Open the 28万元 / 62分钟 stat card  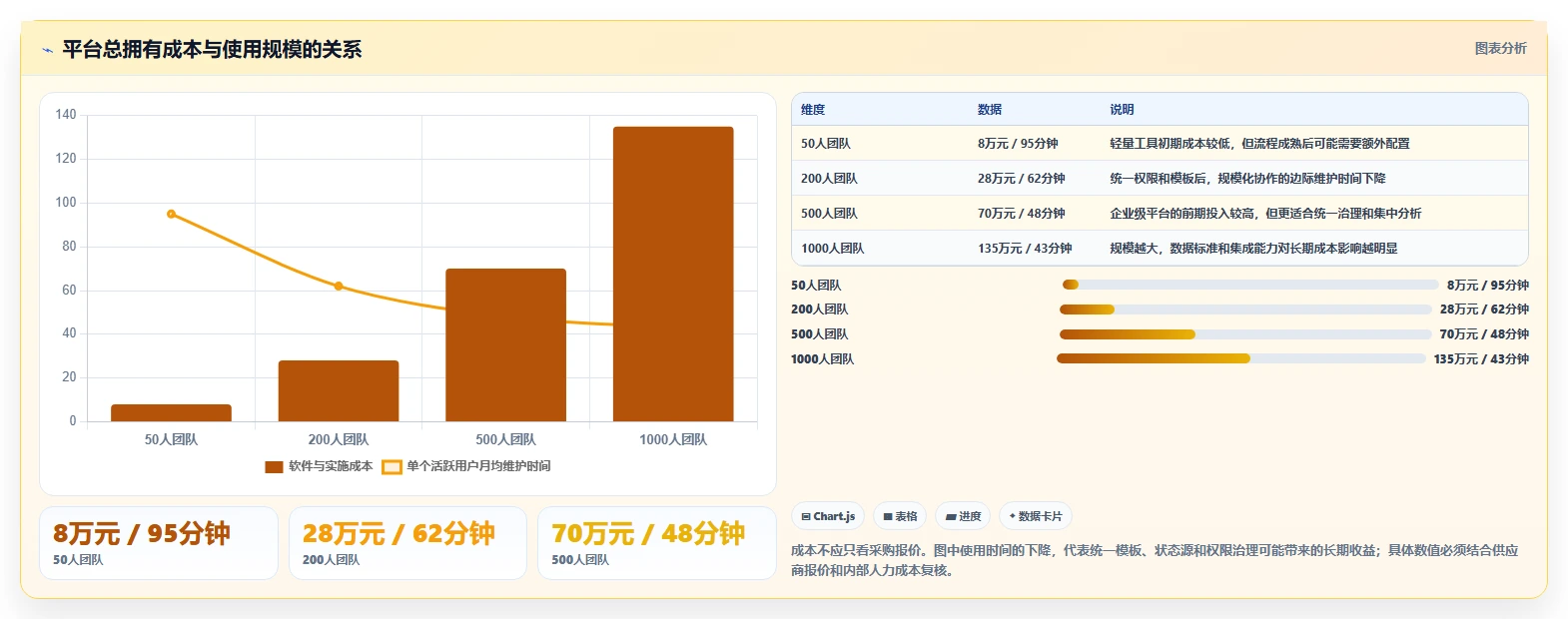(x=407, y=543)
